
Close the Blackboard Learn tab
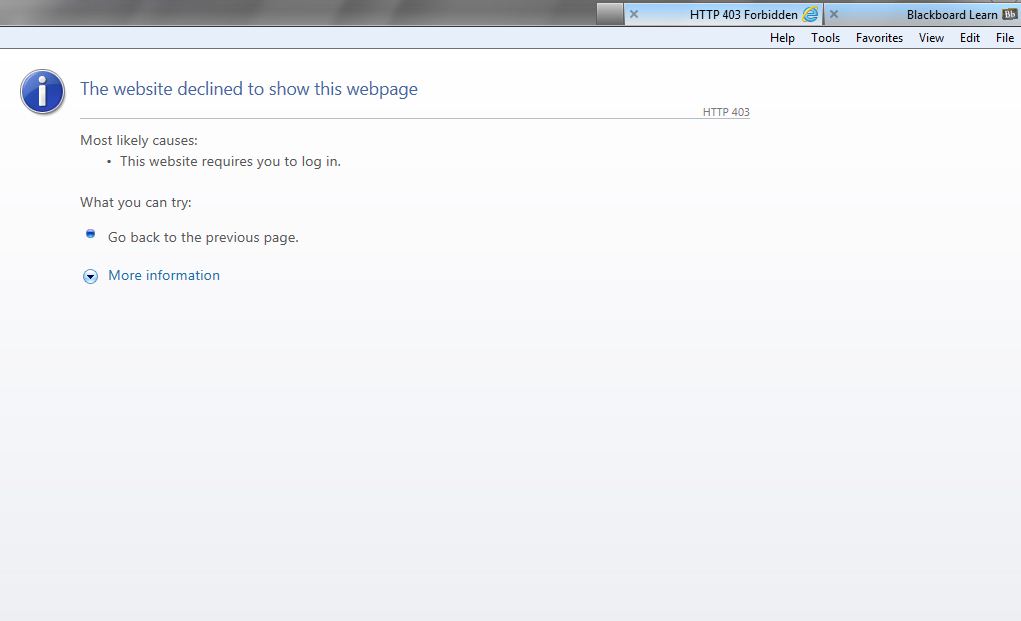tap(833, 14)
